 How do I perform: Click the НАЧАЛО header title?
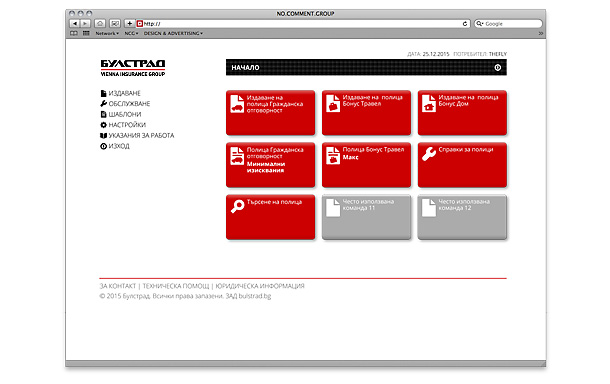tap(245, 68)
